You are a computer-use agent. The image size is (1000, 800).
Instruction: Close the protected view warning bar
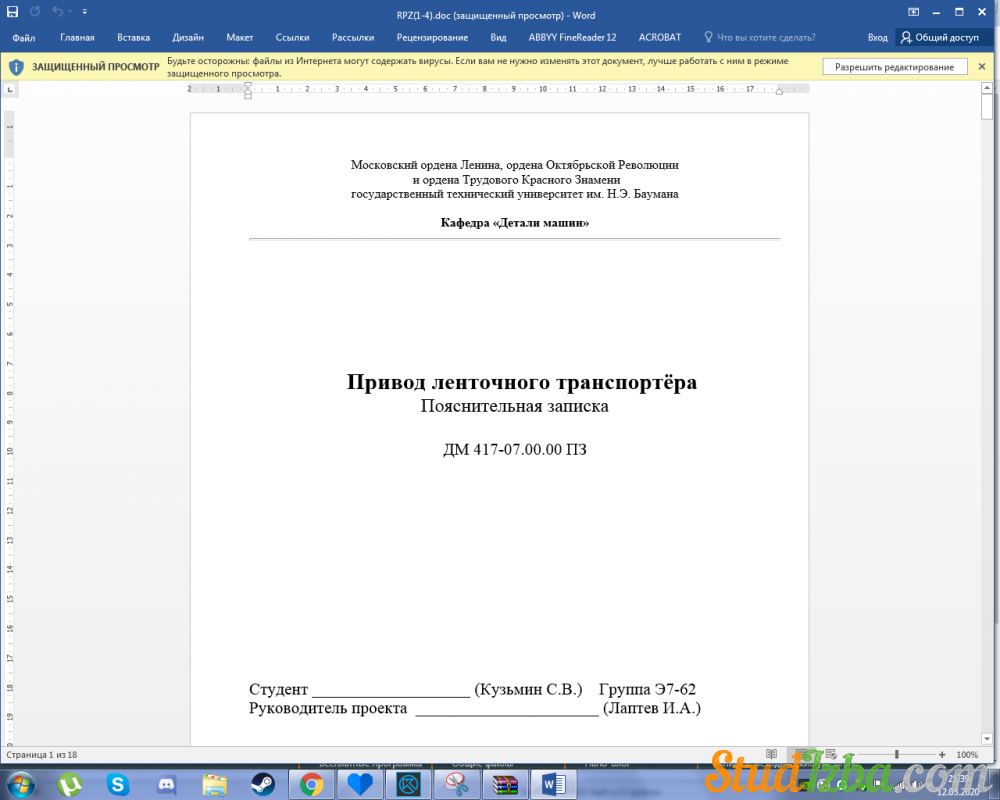pos(982,67)
